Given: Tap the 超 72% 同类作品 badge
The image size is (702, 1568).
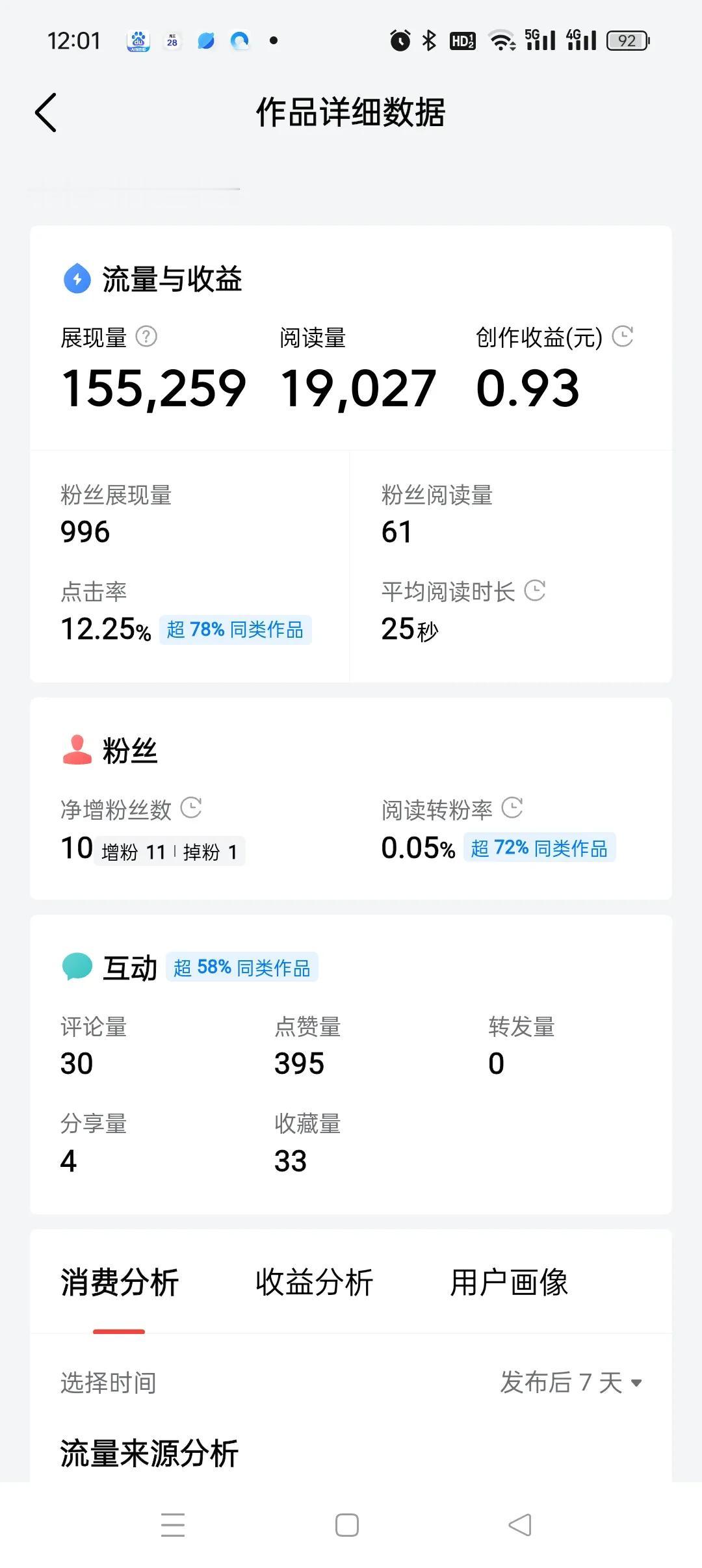Looking at the screenshot, I should (x=539, y=848).
